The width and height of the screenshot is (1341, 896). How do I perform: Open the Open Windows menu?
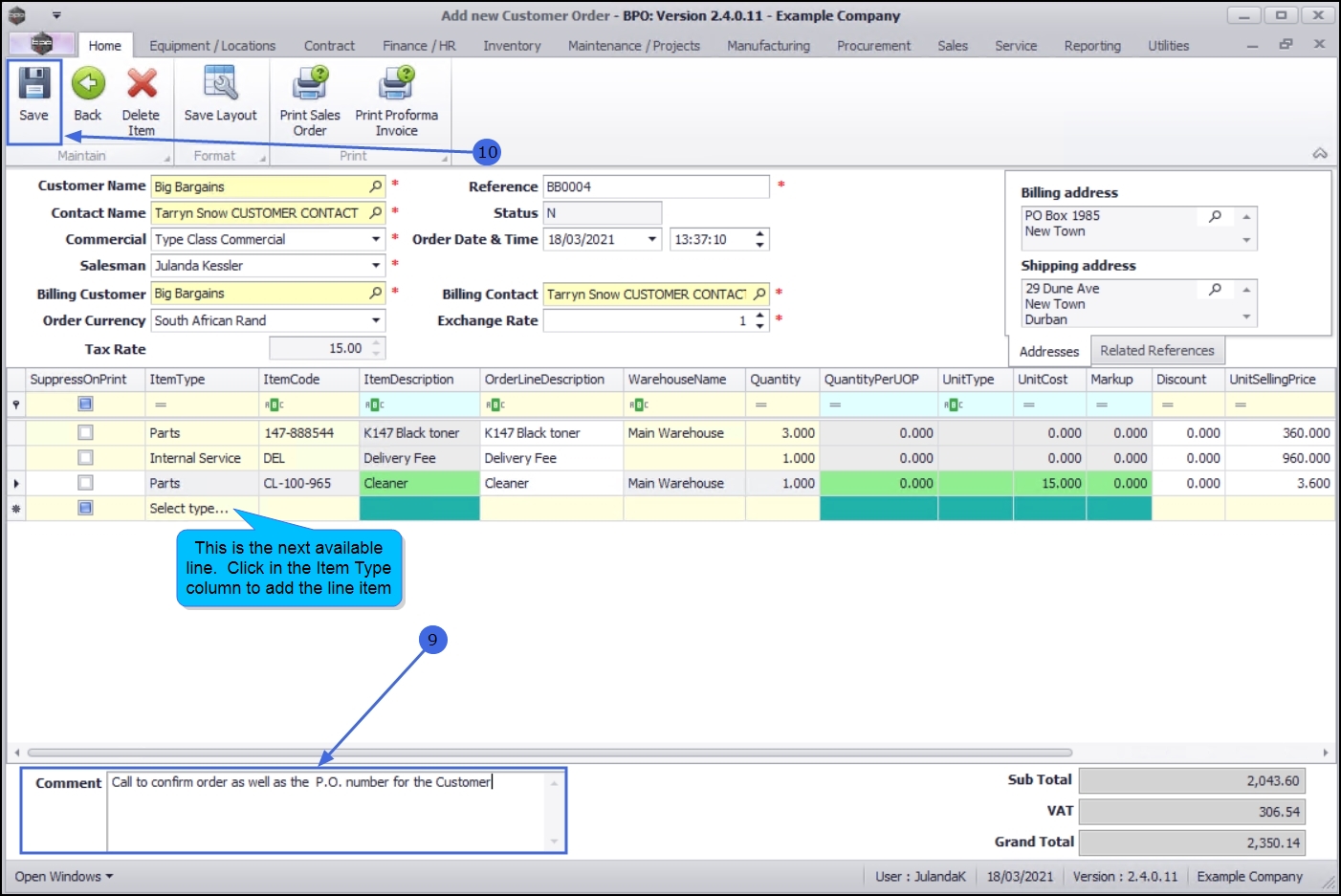click(x=63, y=877)
